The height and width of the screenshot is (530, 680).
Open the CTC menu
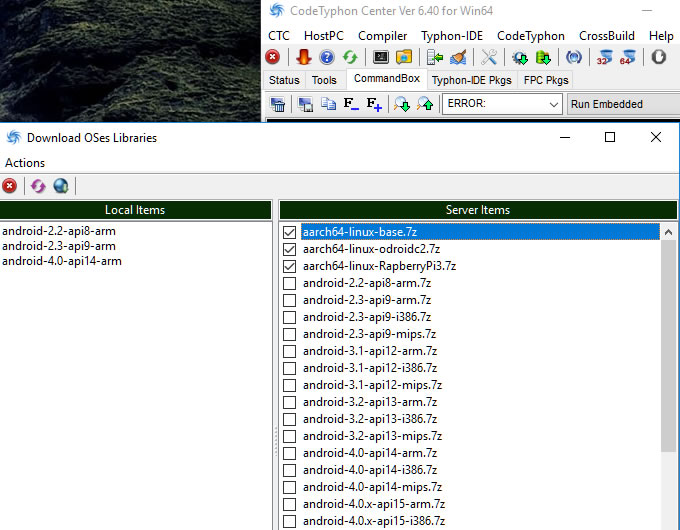[x=278, y=36]
